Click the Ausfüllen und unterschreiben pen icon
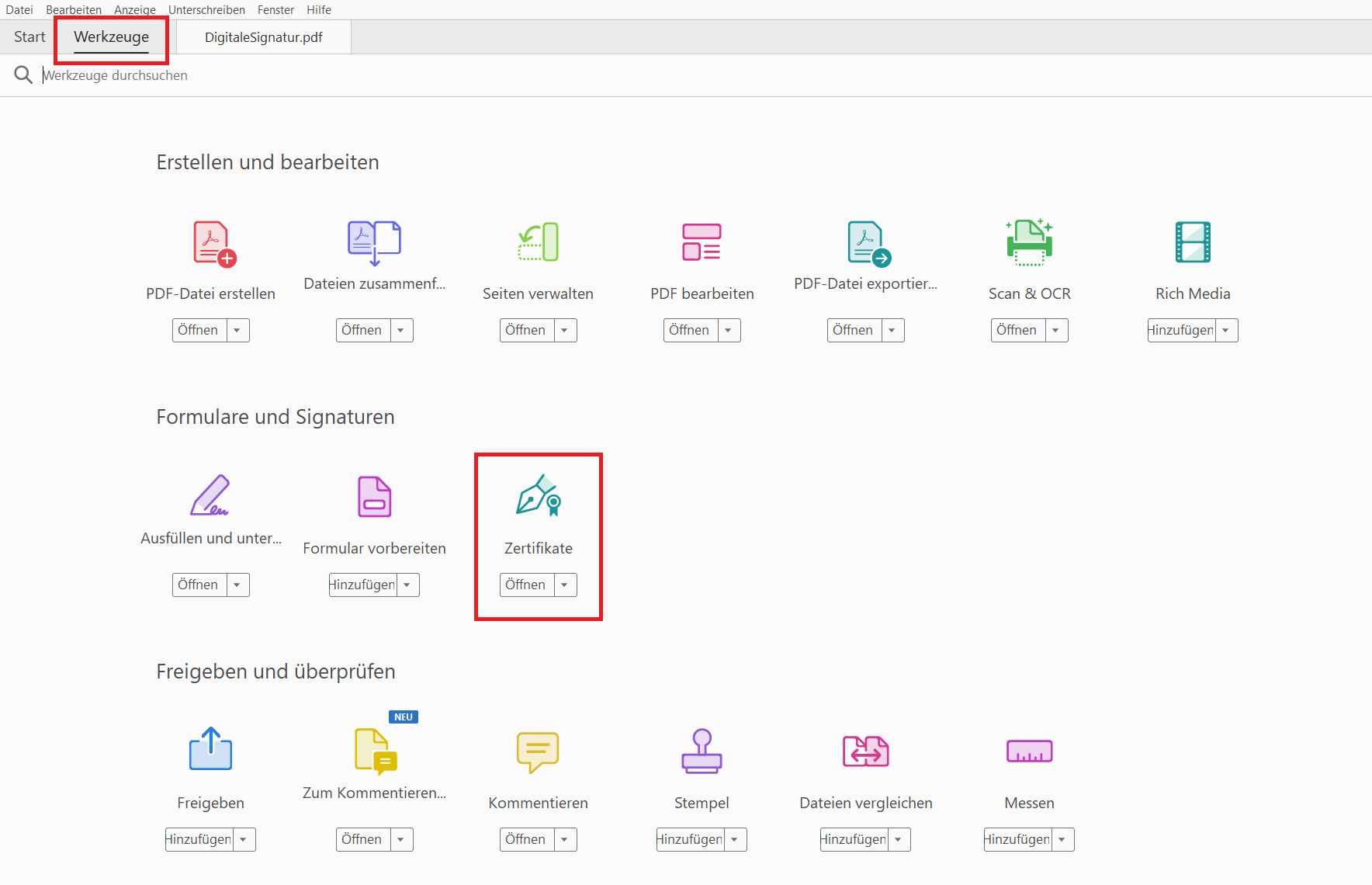 [210, 495]
